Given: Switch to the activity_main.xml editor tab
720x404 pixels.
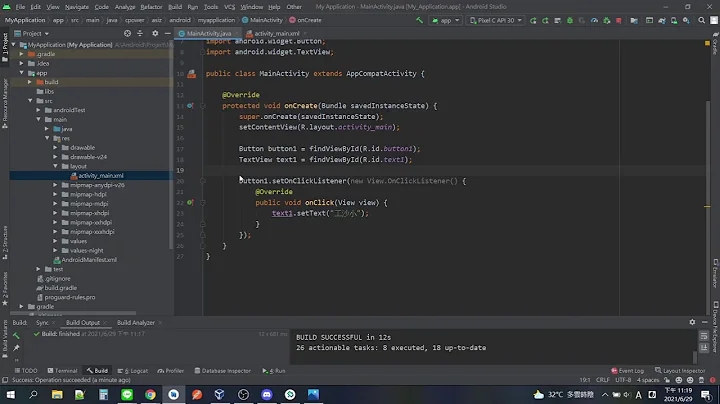Looking at the screenshot, I should (x=276, y=34).
